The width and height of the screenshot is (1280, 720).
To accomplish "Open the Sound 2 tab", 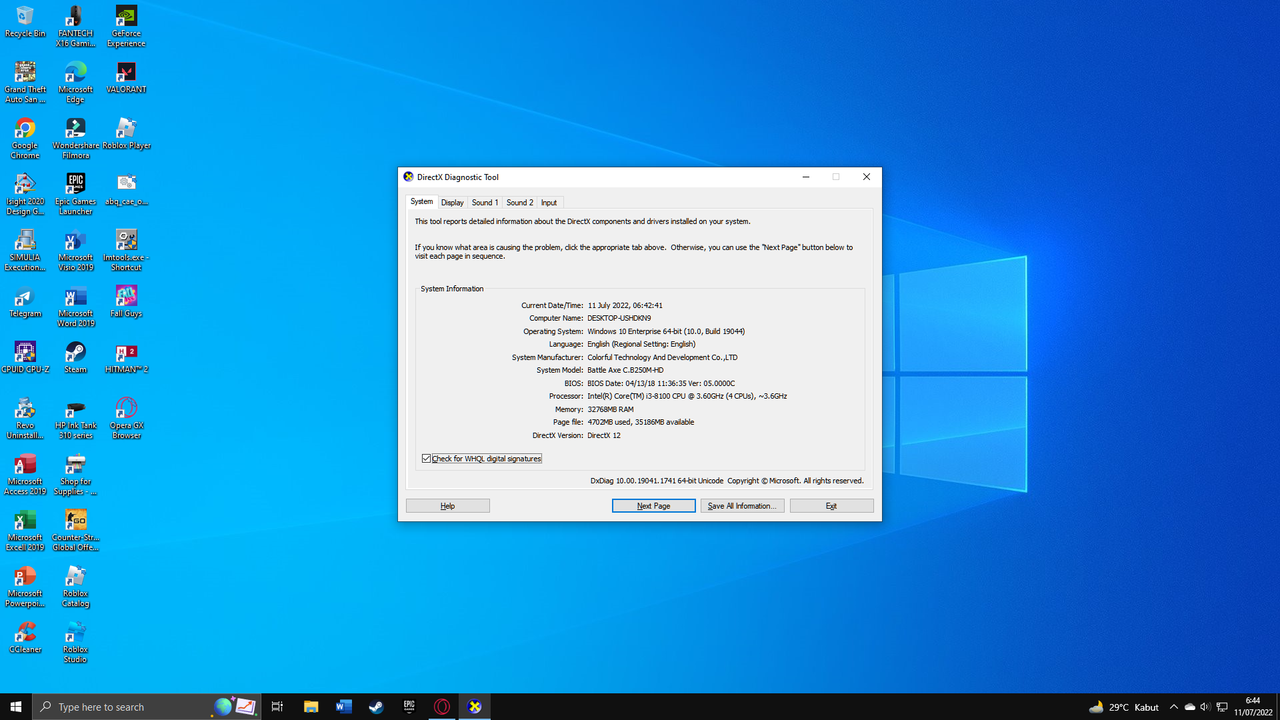I will (x=520, y=202).
